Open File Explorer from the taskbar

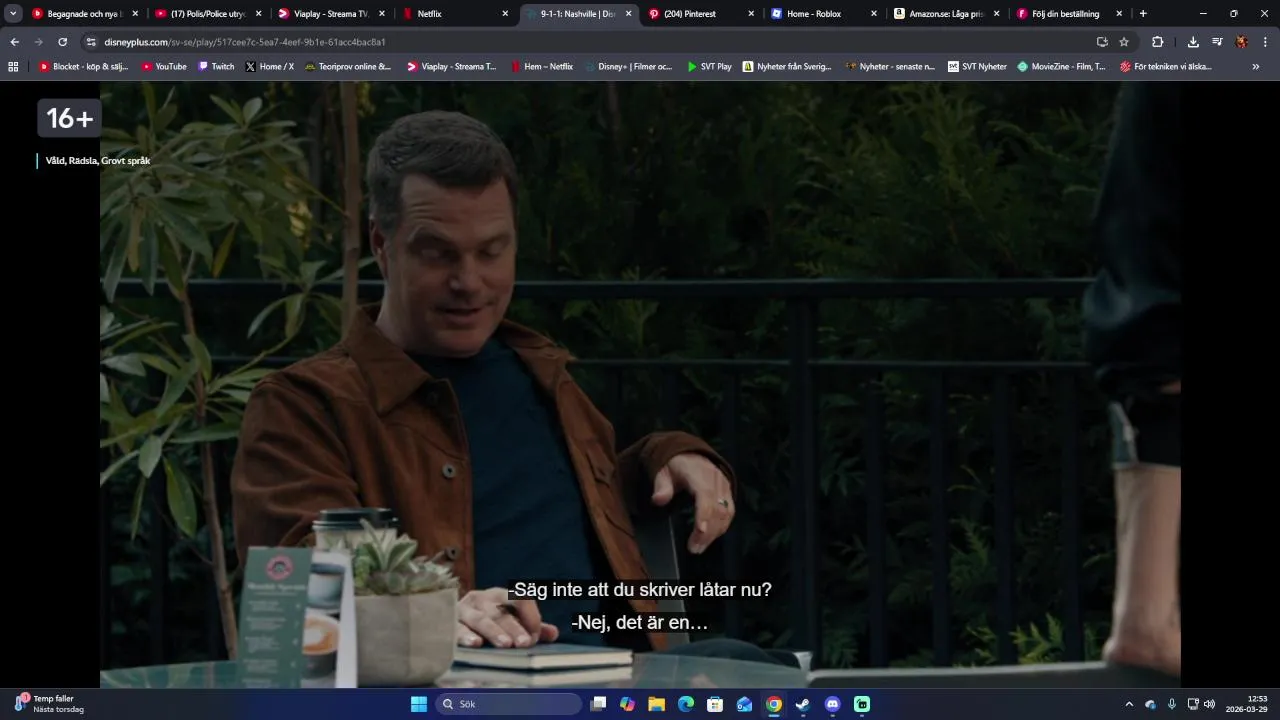656,704
